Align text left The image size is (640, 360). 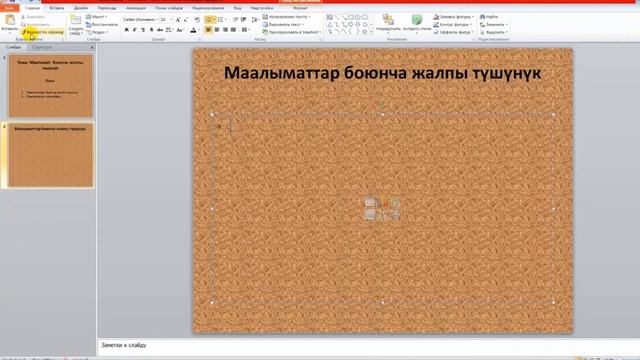(x=208, y=30)
